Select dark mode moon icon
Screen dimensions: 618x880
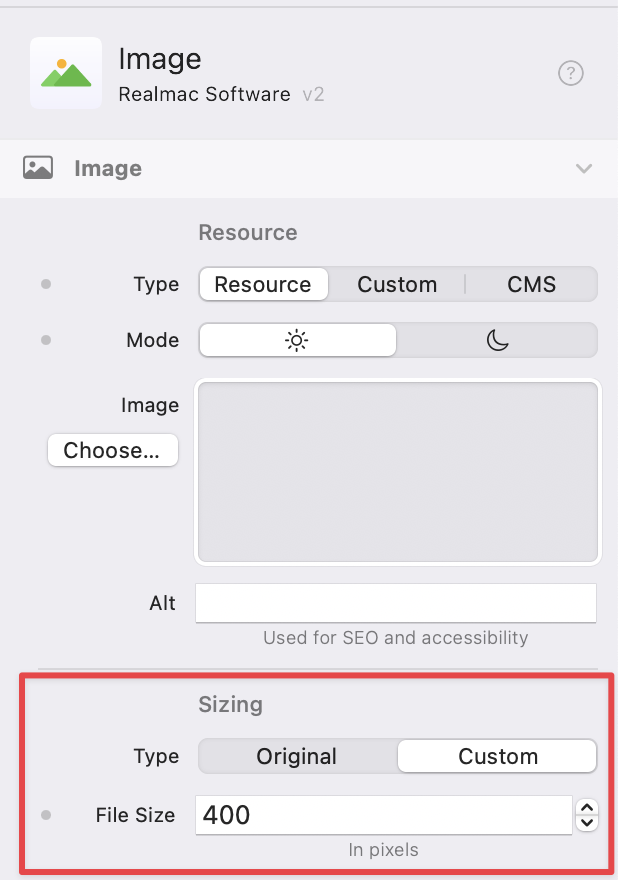497,340
